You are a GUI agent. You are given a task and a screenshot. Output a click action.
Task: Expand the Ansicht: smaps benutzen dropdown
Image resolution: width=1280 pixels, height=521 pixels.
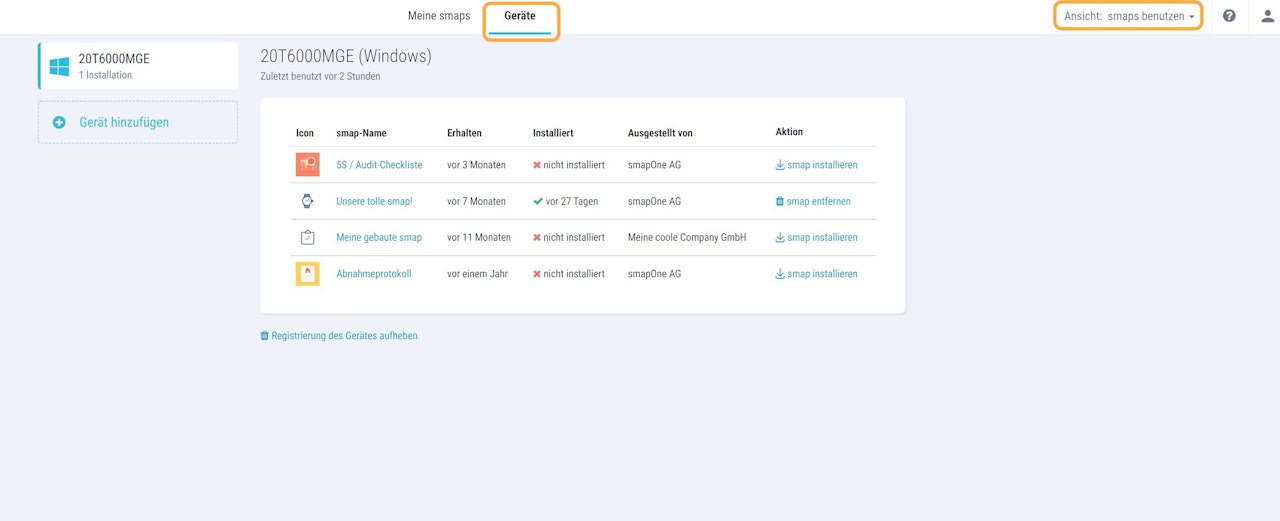coord(1129,16)
